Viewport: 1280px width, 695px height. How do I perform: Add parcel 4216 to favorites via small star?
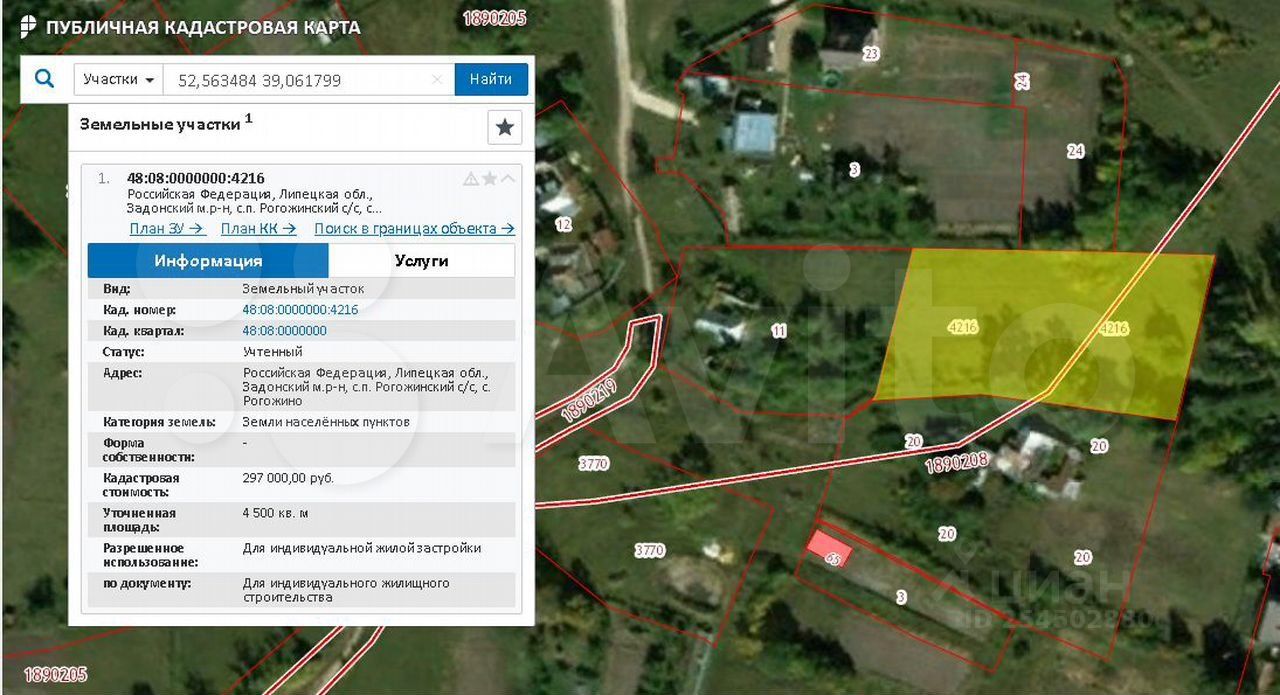tap(489, 179)
